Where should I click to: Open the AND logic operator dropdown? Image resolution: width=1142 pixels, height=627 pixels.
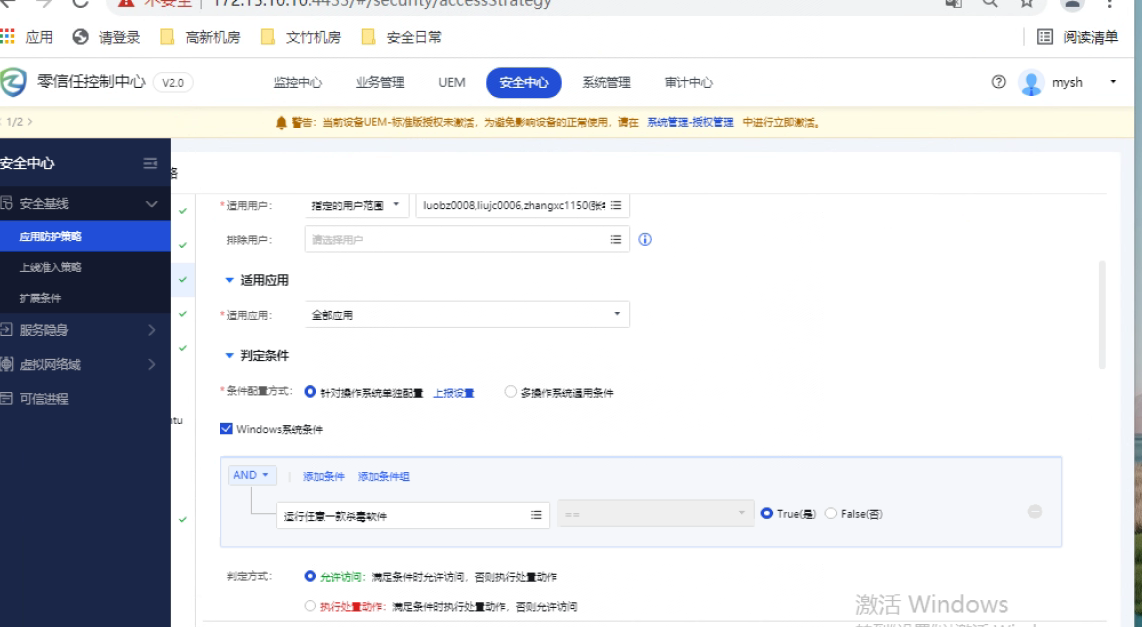coord(251,476)
